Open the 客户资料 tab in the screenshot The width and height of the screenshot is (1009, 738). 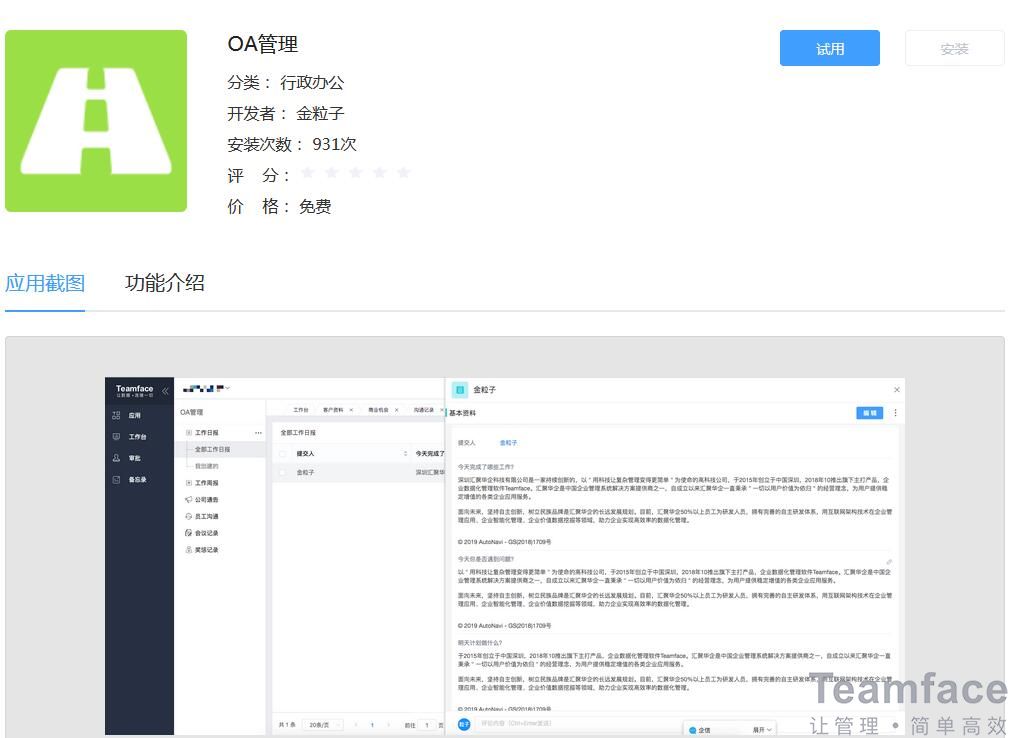coord(333,410)
